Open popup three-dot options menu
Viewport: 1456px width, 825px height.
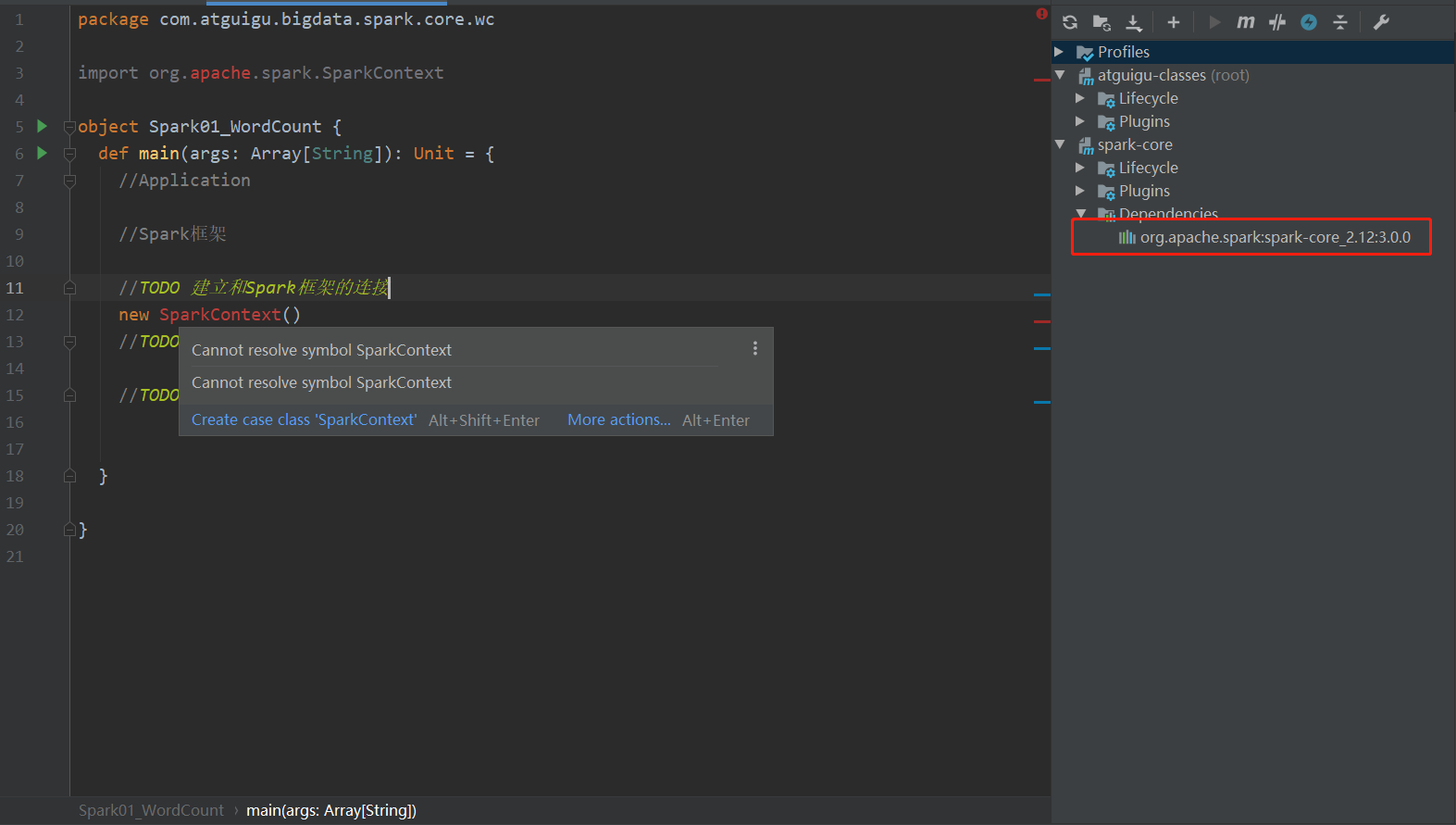755,348
